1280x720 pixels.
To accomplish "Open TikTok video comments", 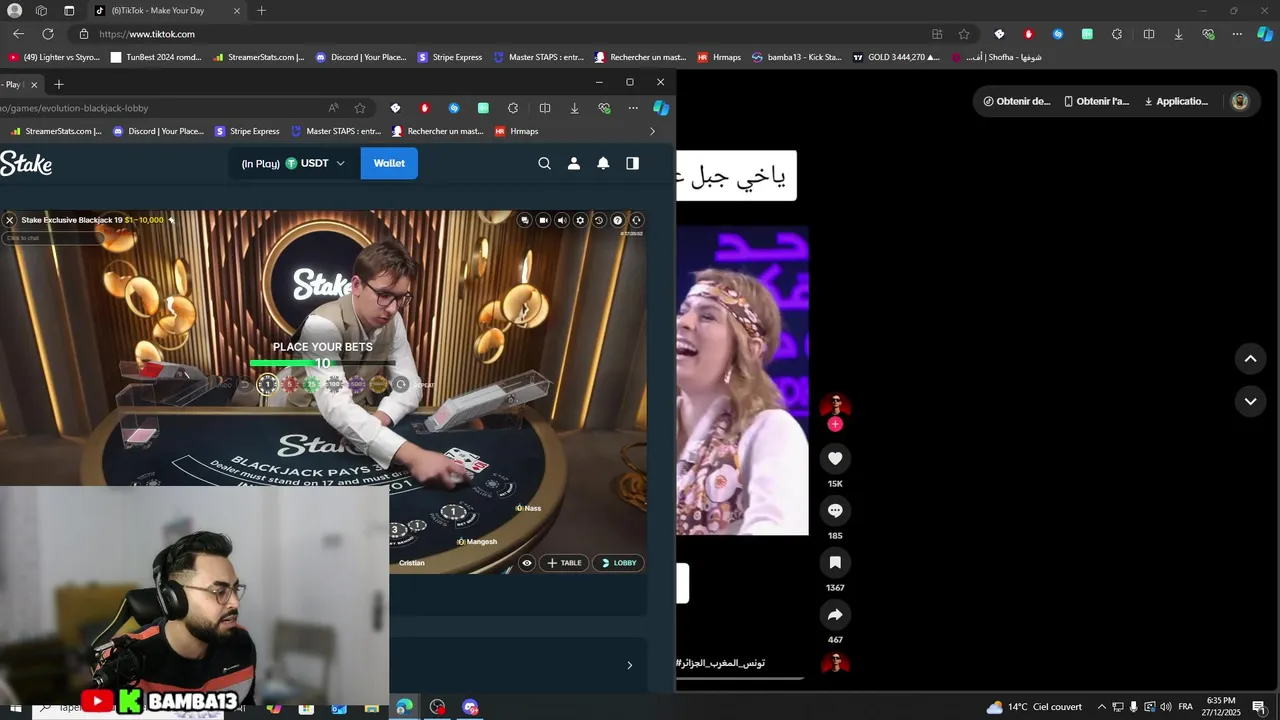I will [x=835, y=510].
